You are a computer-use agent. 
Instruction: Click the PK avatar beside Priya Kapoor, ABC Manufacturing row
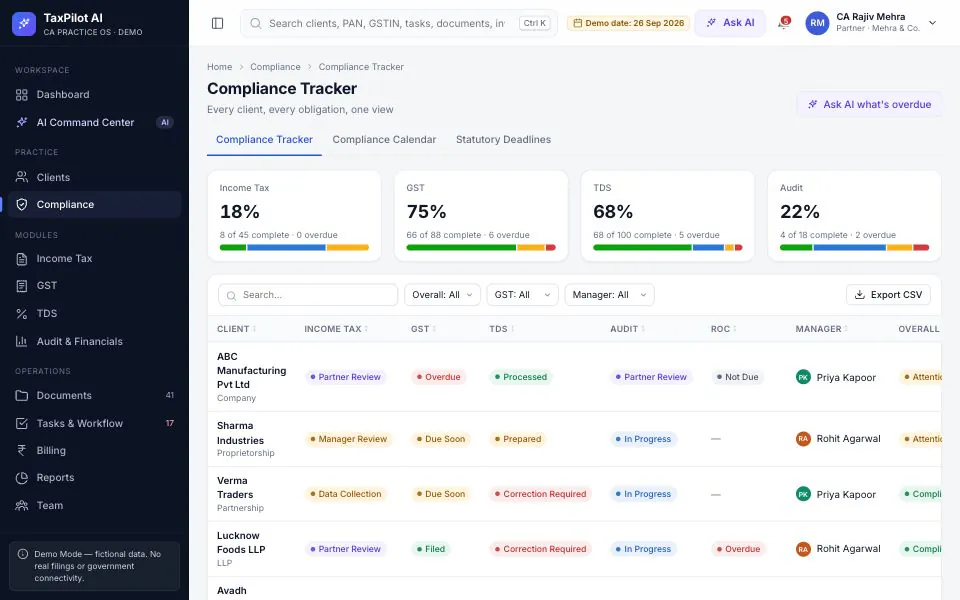click(803, 377)
